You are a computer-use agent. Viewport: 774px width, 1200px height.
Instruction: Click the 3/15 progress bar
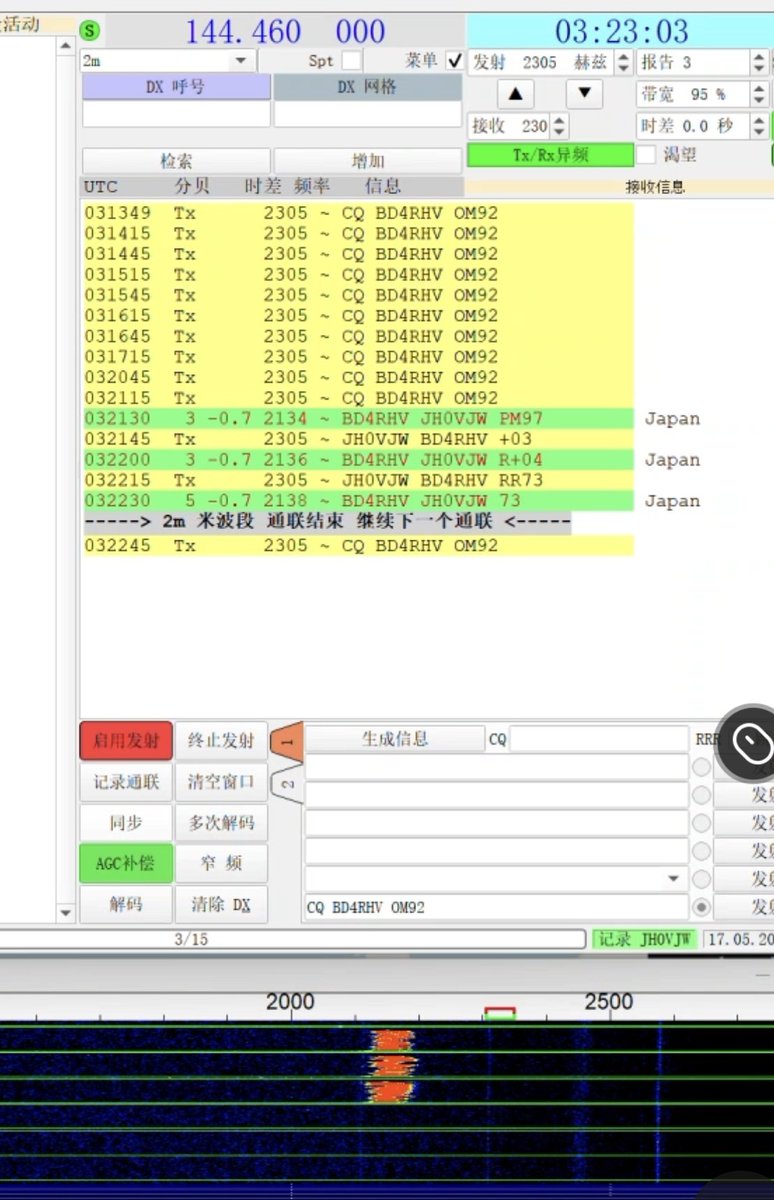[x=293, y=939]
